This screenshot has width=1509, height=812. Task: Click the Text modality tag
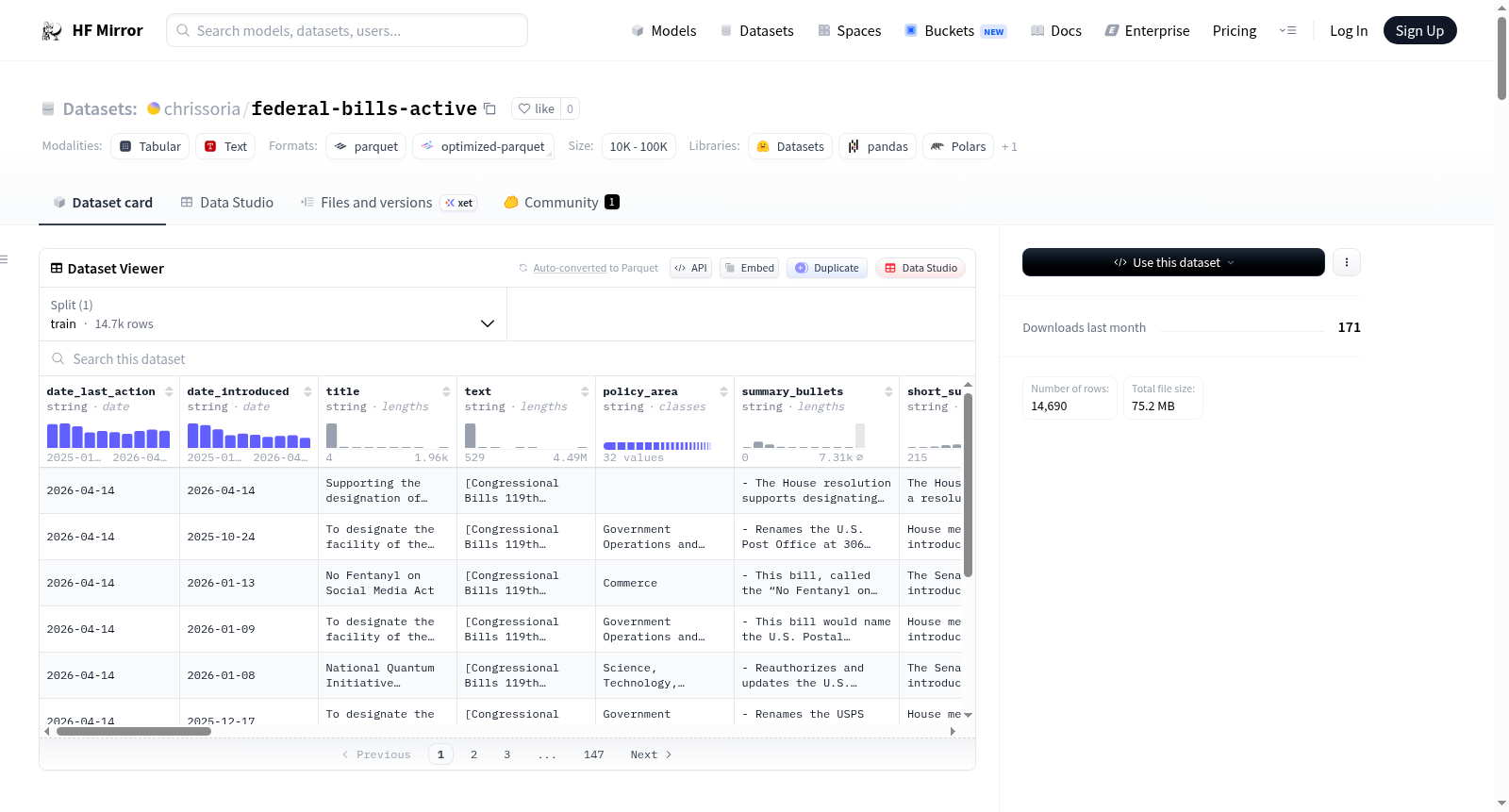click(x=225, y=146)
